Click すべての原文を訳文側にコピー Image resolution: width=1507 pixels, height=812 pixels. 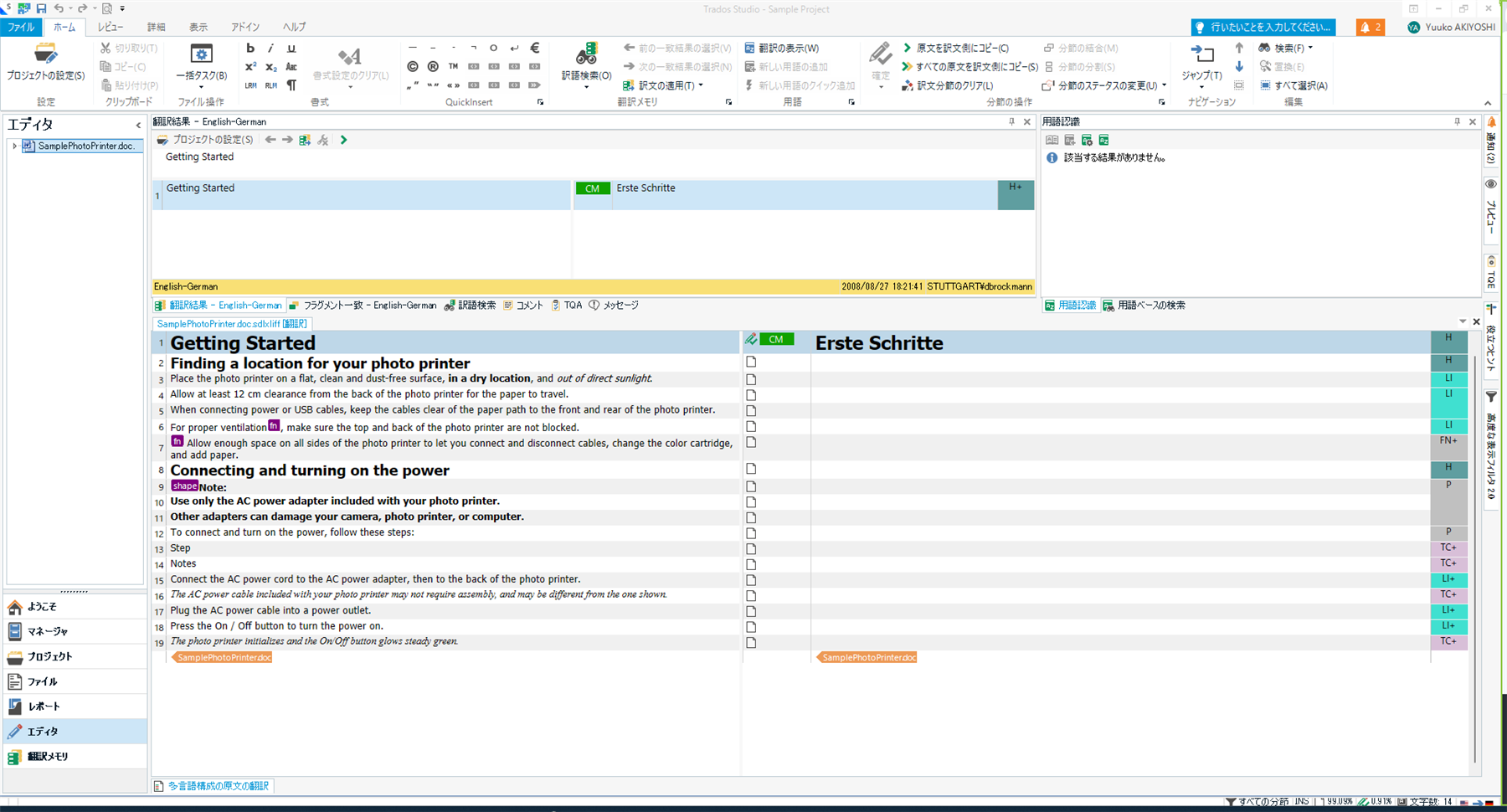coord(970,67)
